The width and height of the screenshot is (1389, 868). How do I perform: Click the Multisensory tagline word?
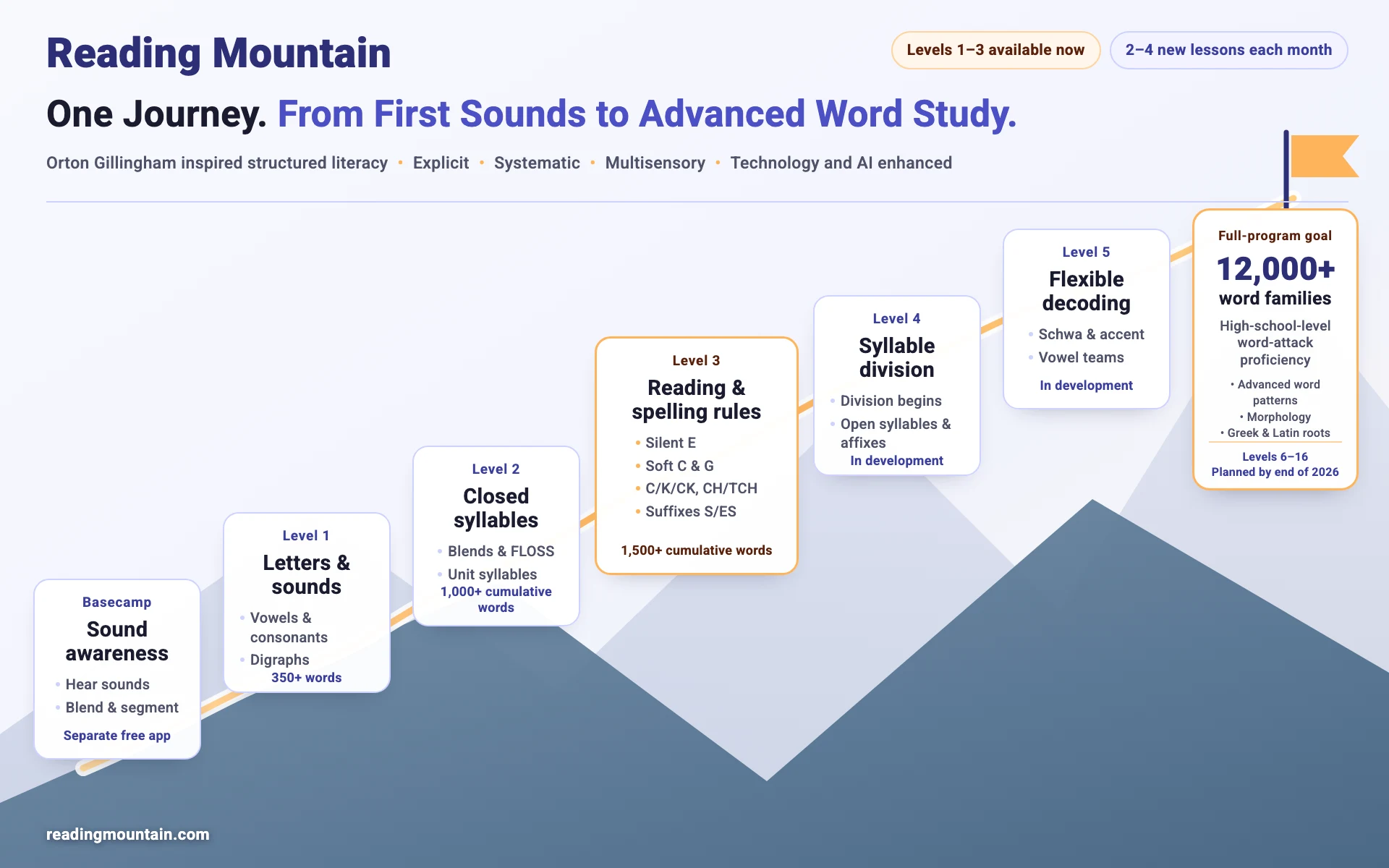tap(655, 163)
